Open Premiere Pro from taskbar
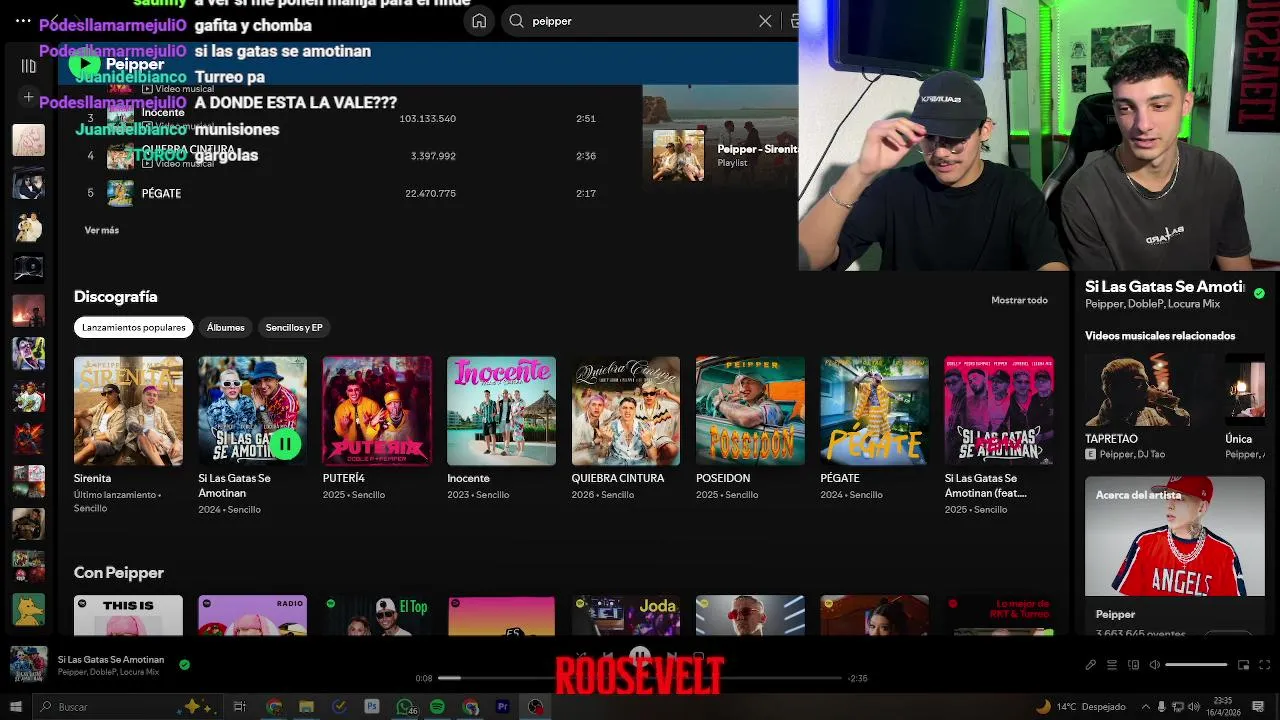 503,707
